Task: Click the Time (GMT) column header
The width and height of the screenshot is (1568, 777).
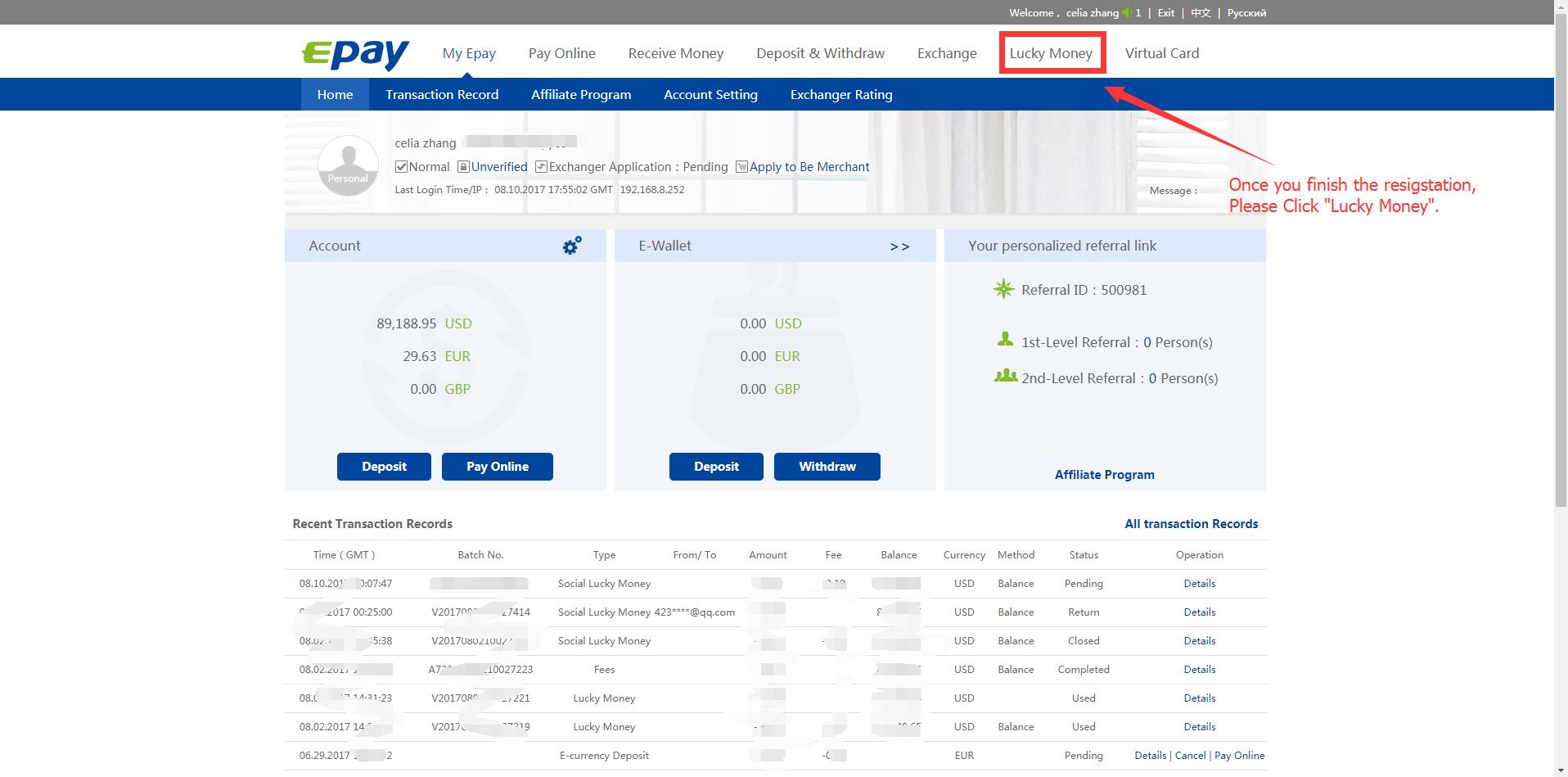Action: tap(344, 555)
